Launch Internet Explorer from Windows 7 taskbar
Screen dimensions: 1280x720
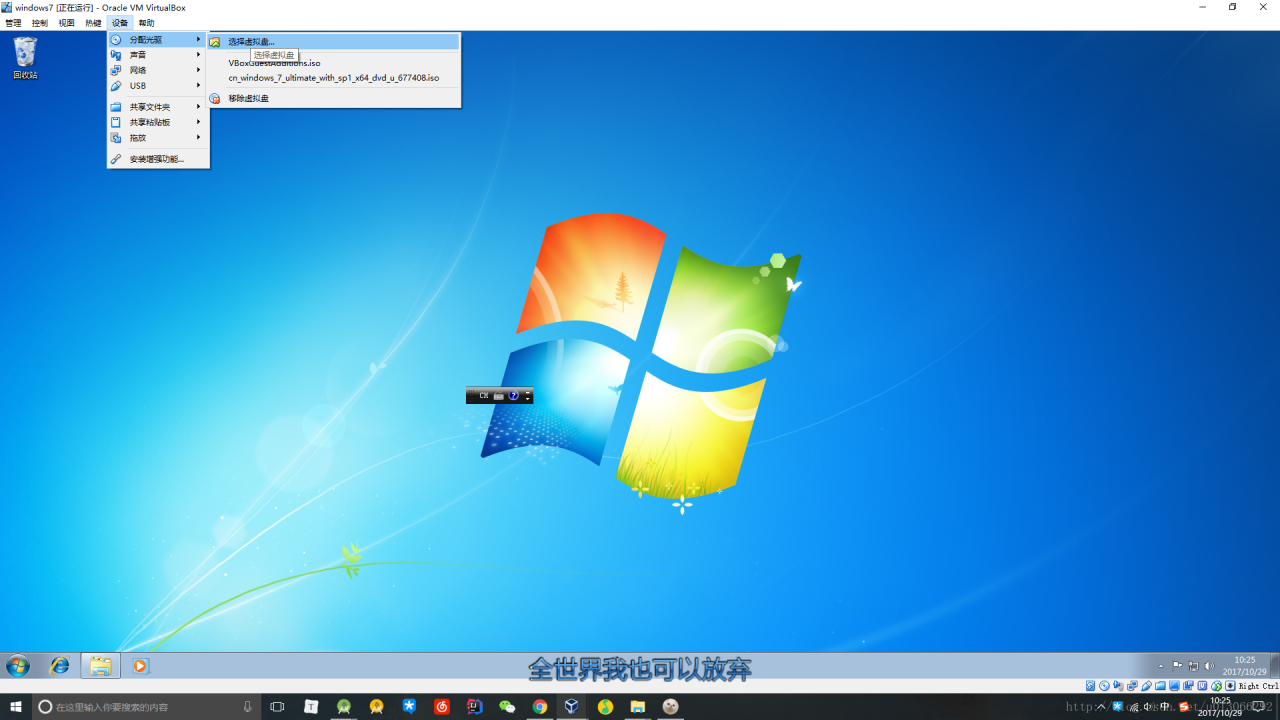[60, 666]
